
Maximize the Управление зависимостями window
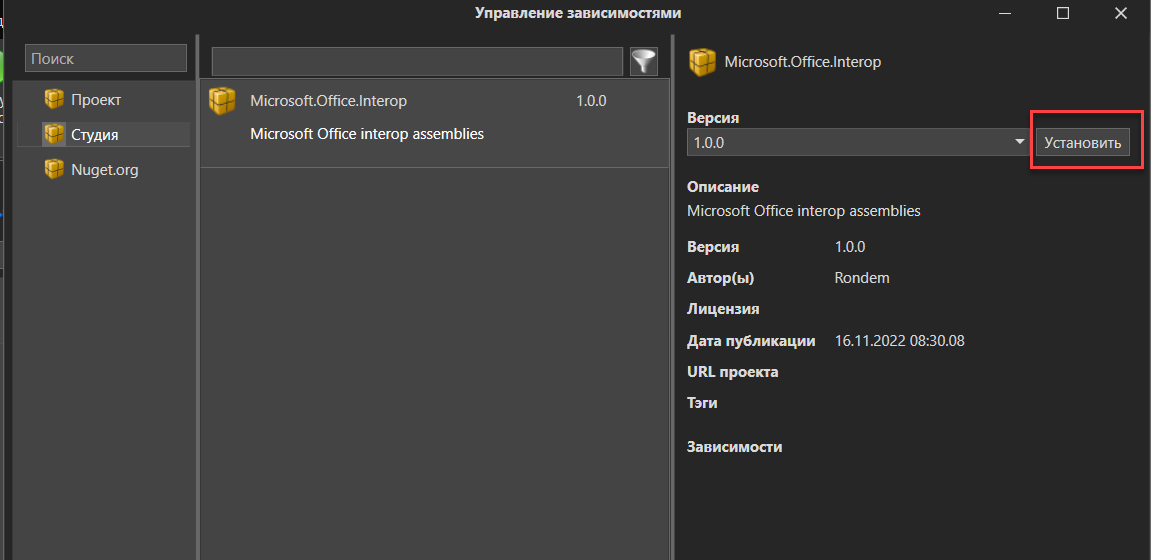1062,13
